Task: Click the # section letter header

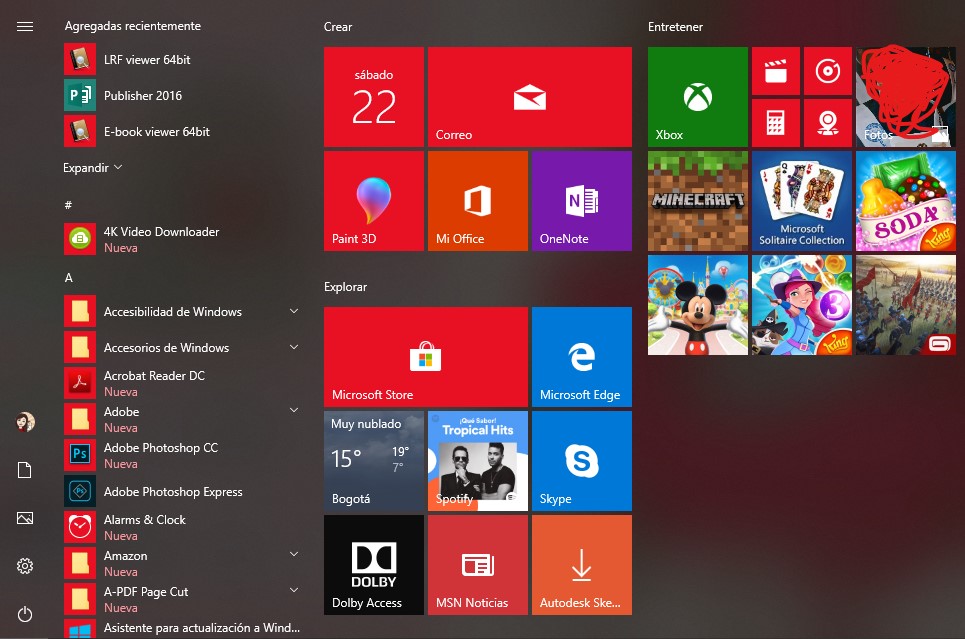Action: tap(68, 204)
